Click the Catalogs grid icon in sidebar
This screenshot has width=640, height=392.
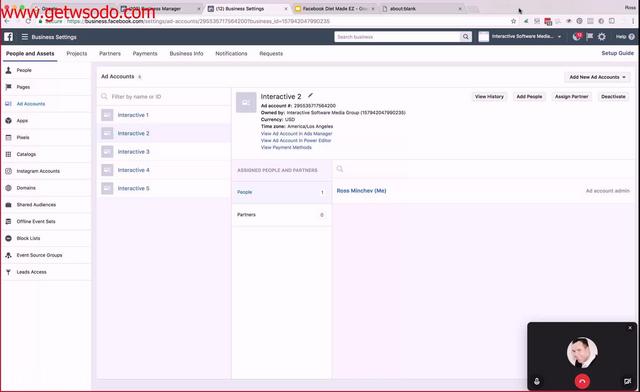tap(8, 154)
